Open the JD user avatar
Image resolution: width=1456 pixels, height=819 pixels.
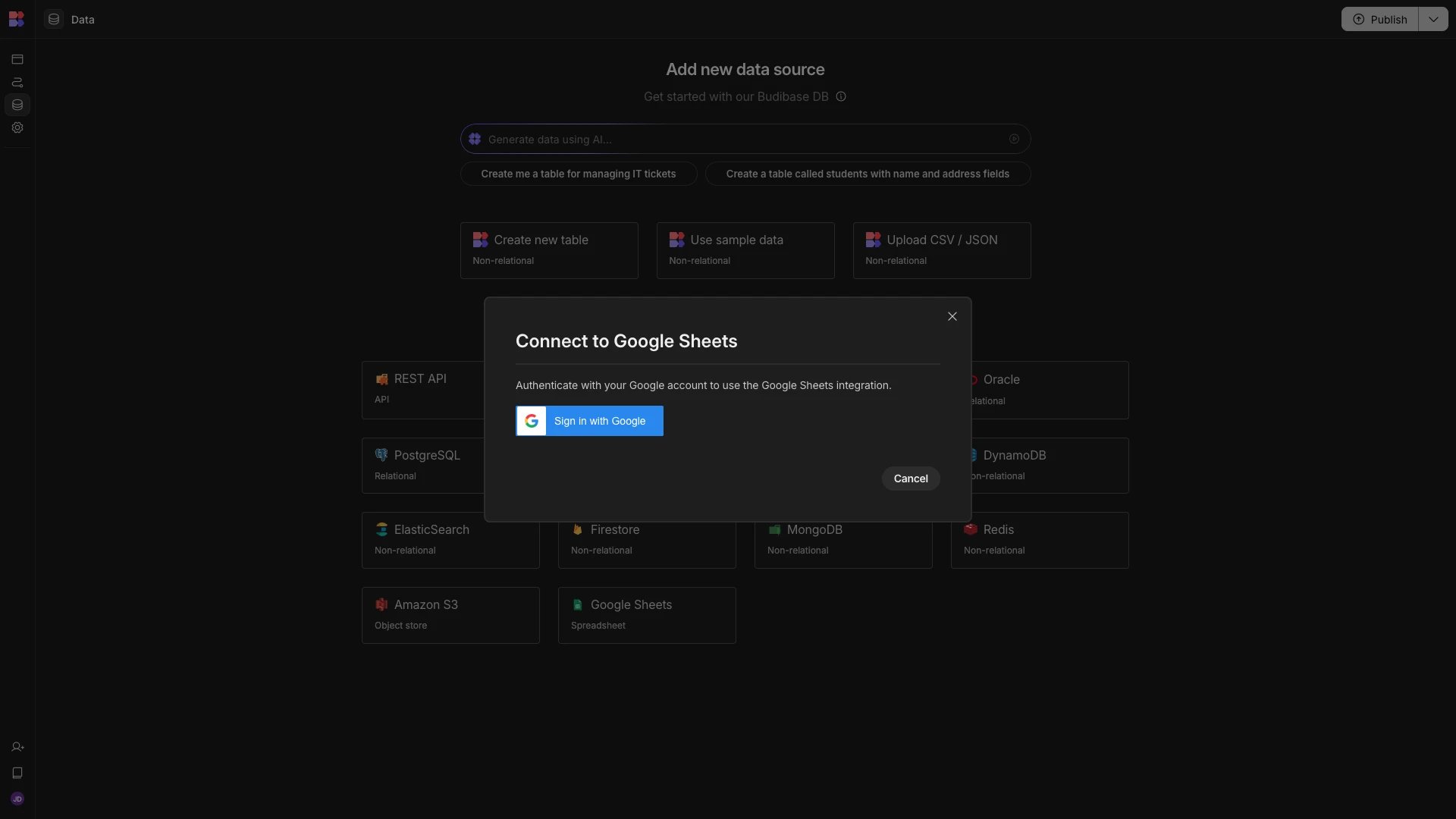pyautogui.click(x=17, y=799)
